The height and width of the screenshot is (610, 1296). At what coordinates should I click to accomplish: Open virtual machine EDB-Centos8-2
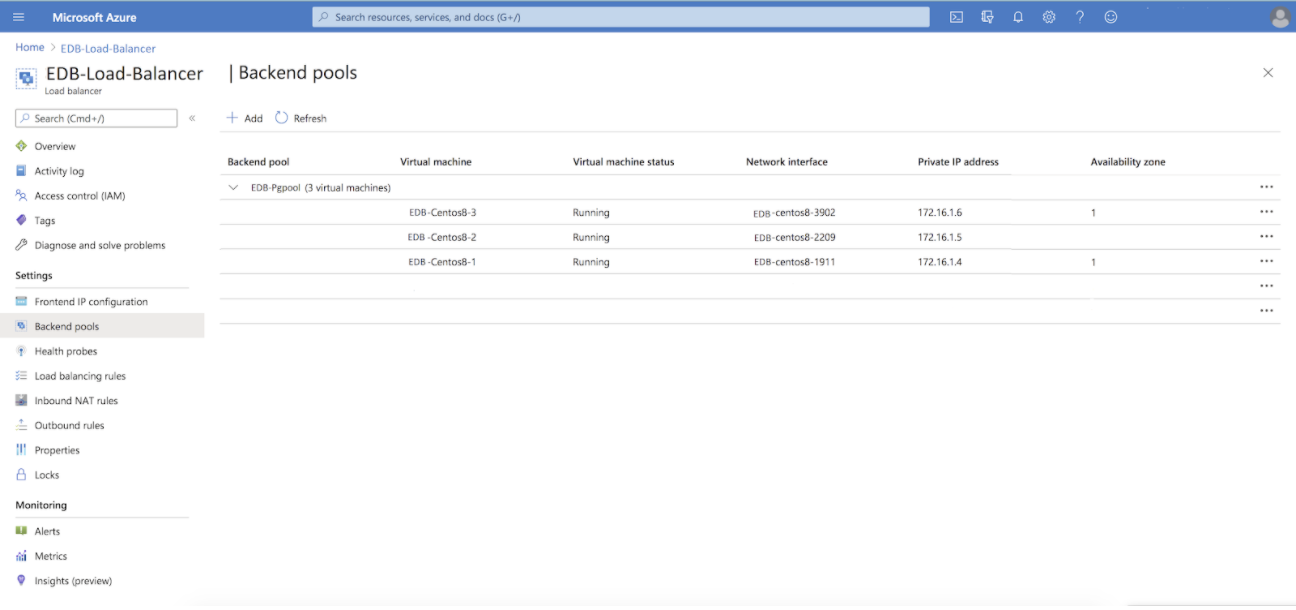click(x=442, y=237)
